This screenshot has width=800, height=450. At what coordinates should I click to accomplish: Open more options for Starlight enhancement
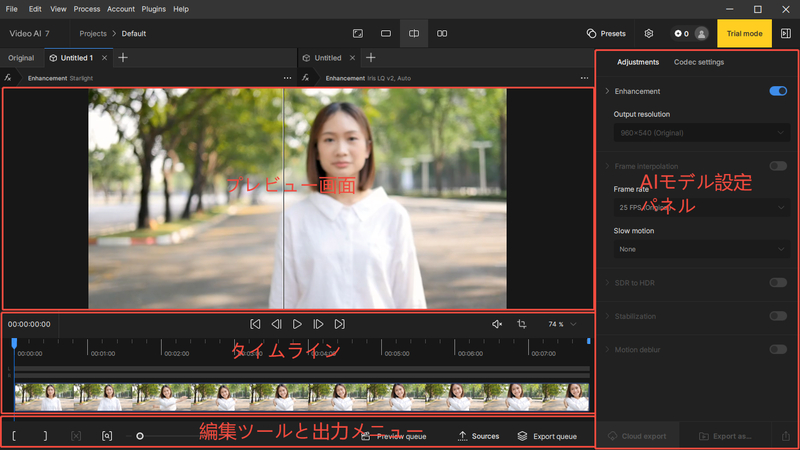[x=287, y=78]
